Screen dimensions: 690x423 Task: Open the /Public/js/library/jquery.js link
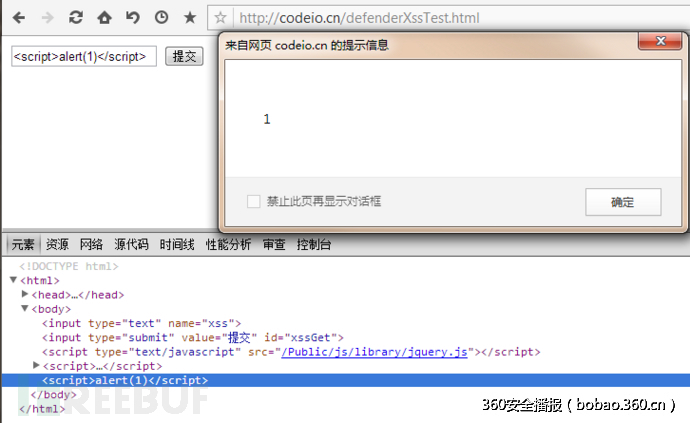coord(374,352)
